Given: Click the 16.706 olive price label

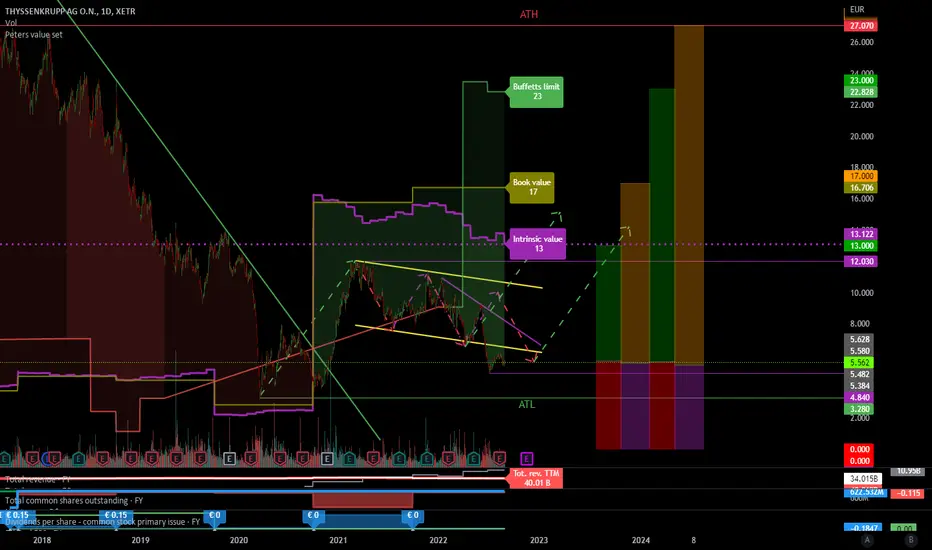Looking at the screenshot, I should 861,187.
